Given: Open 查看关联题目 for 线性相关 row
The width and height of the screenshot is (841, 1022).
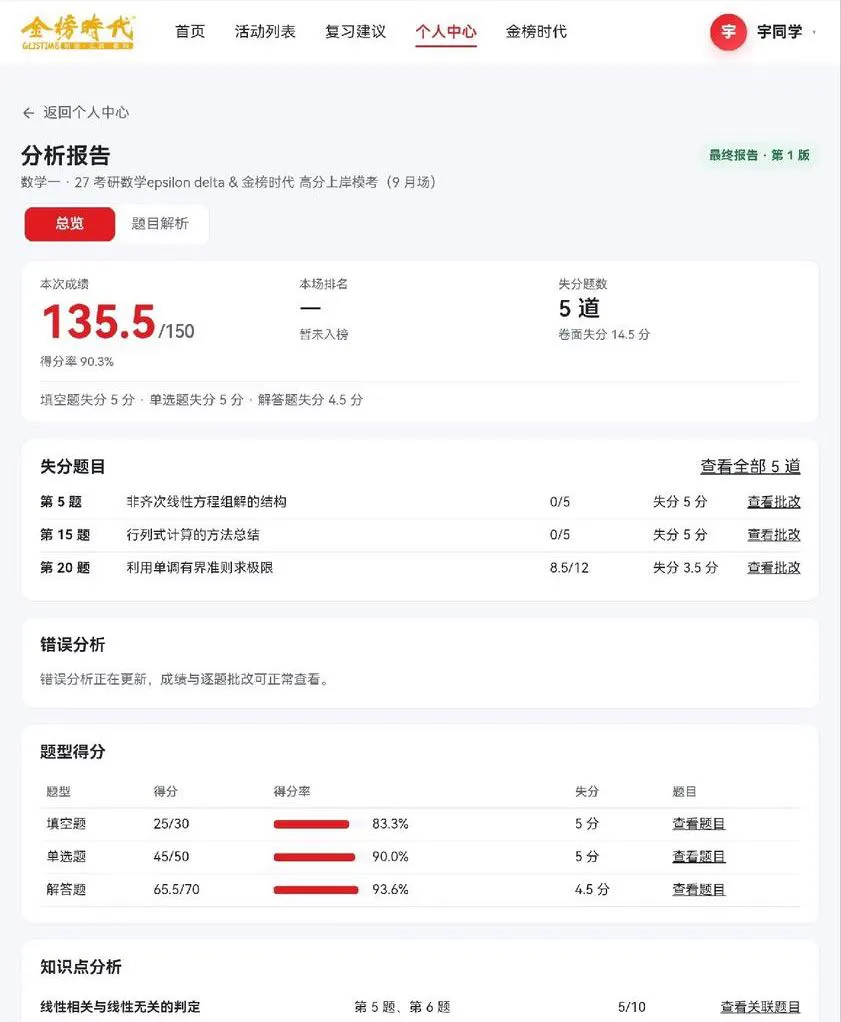Looking at the screenshot, I should (x=761, y=1006).
